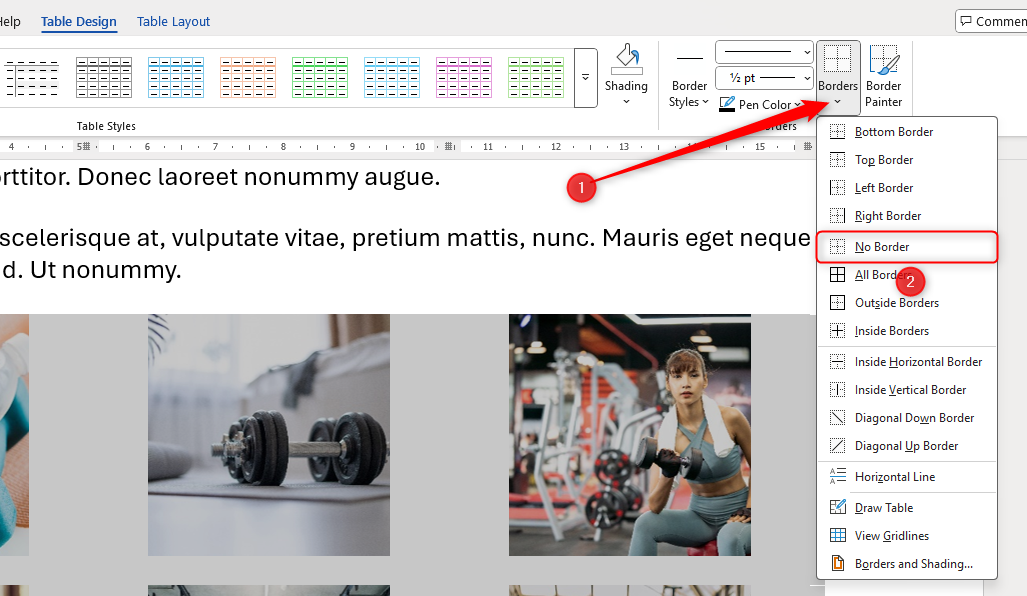Apply Outside Borders to table
1027x596 pixels.
click(896, 303)
